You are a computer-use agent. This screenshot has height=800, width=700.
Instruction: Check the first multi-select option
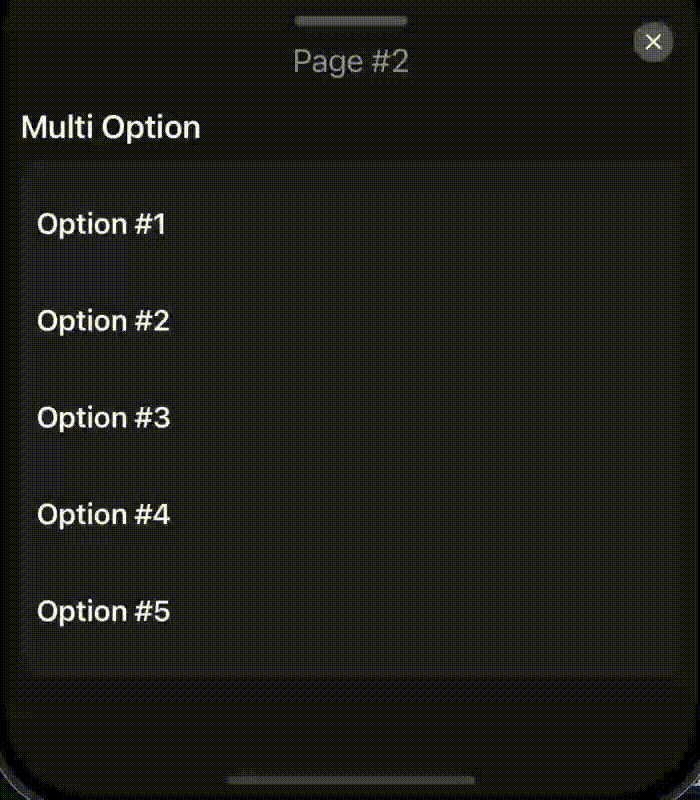[101, 224]
